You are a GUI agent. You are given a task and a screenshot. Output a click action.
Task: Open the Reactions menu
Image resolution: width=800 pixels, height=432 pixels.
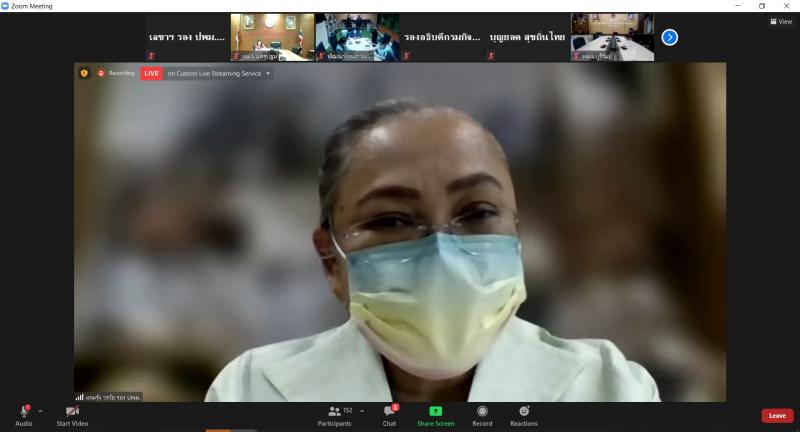click(524, 415)
